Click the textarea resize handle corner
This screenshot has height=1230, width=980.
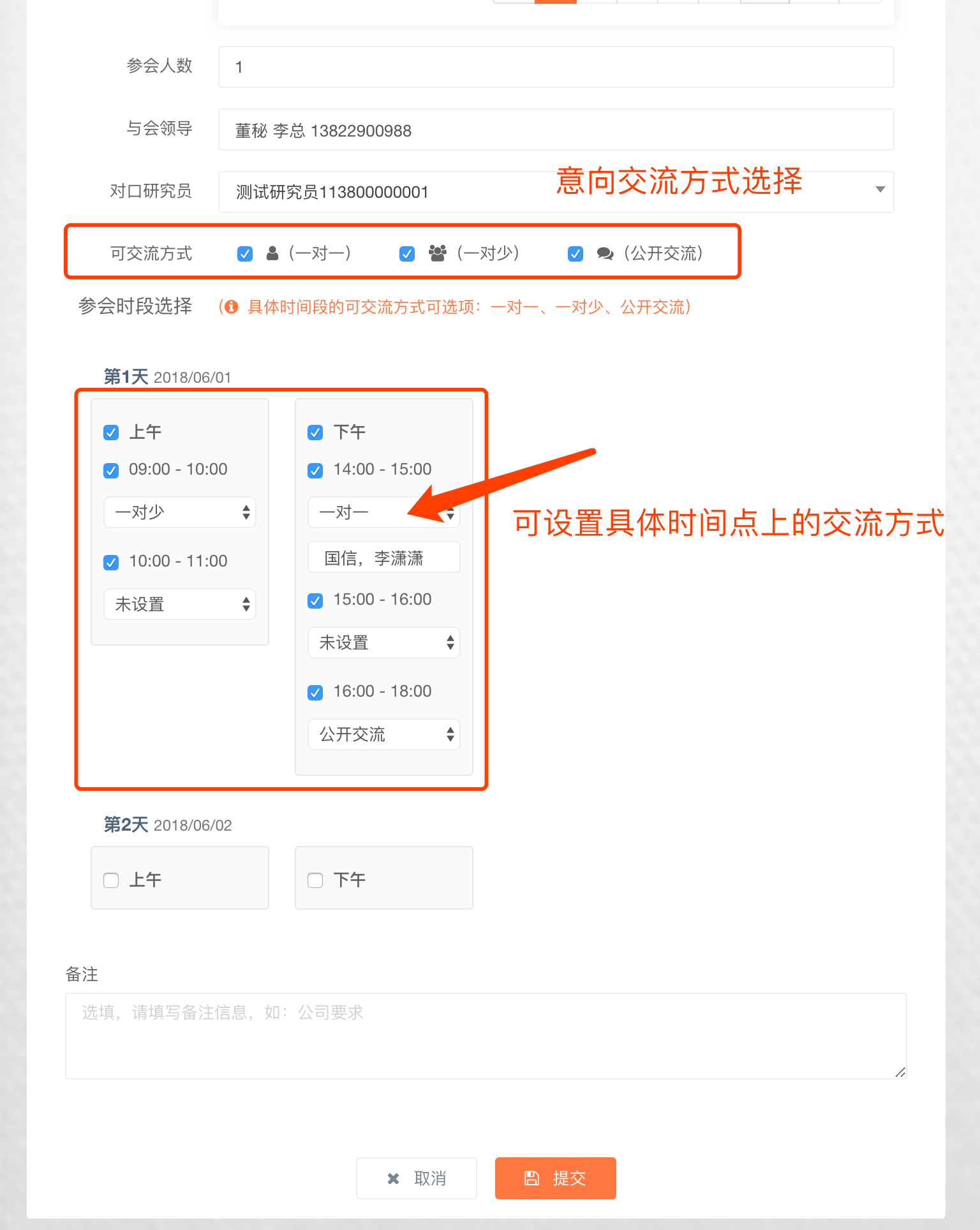(900, 1072)
